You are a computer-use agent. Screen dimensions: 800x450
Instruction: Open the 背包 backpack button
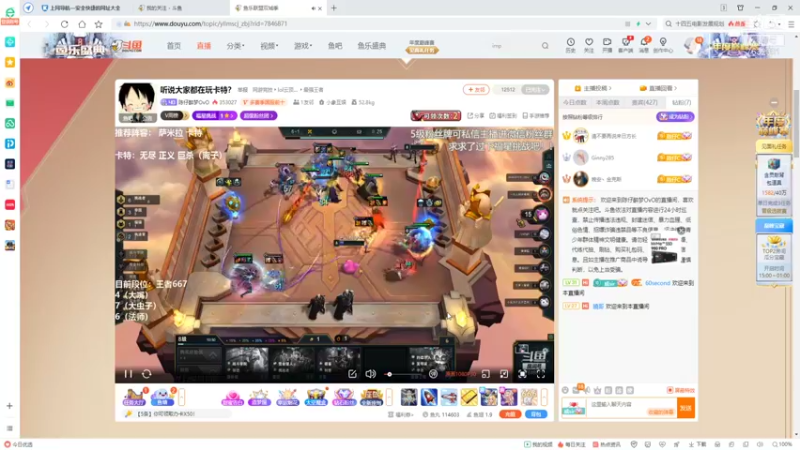[536, 414]
